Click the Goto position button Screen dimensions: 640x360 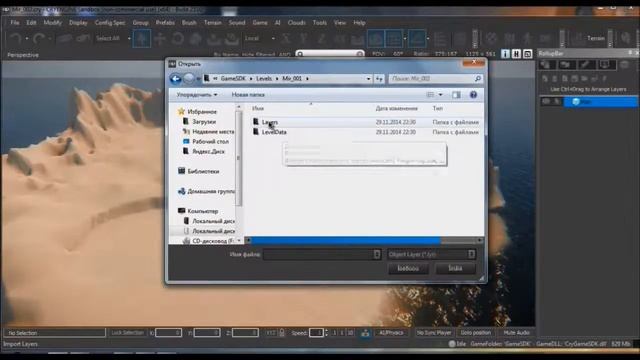coord(476,333)
